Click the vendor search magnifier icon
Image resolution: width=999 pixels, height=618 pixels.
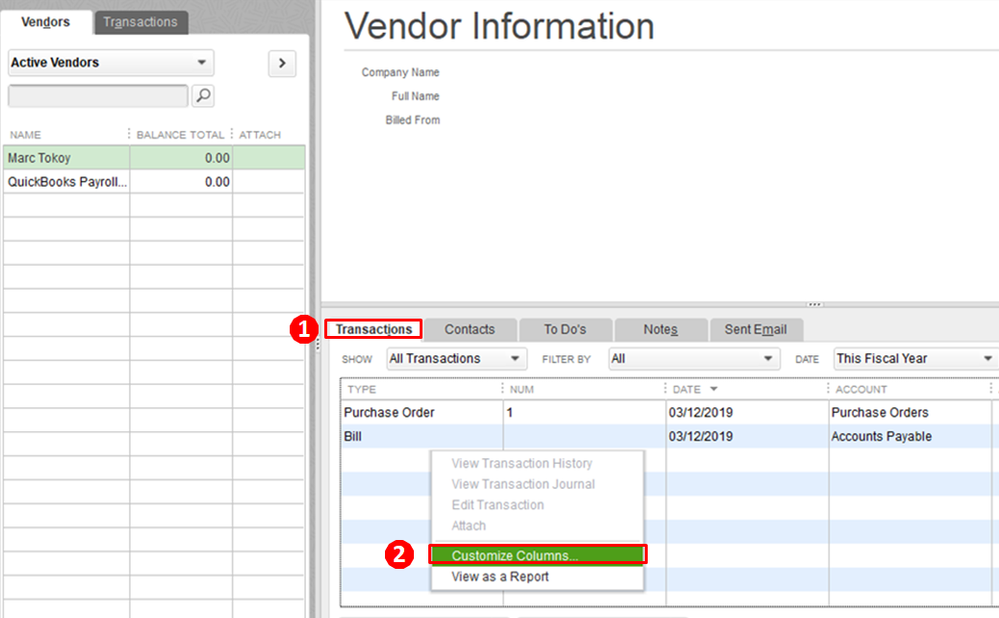tap(203, 96)
